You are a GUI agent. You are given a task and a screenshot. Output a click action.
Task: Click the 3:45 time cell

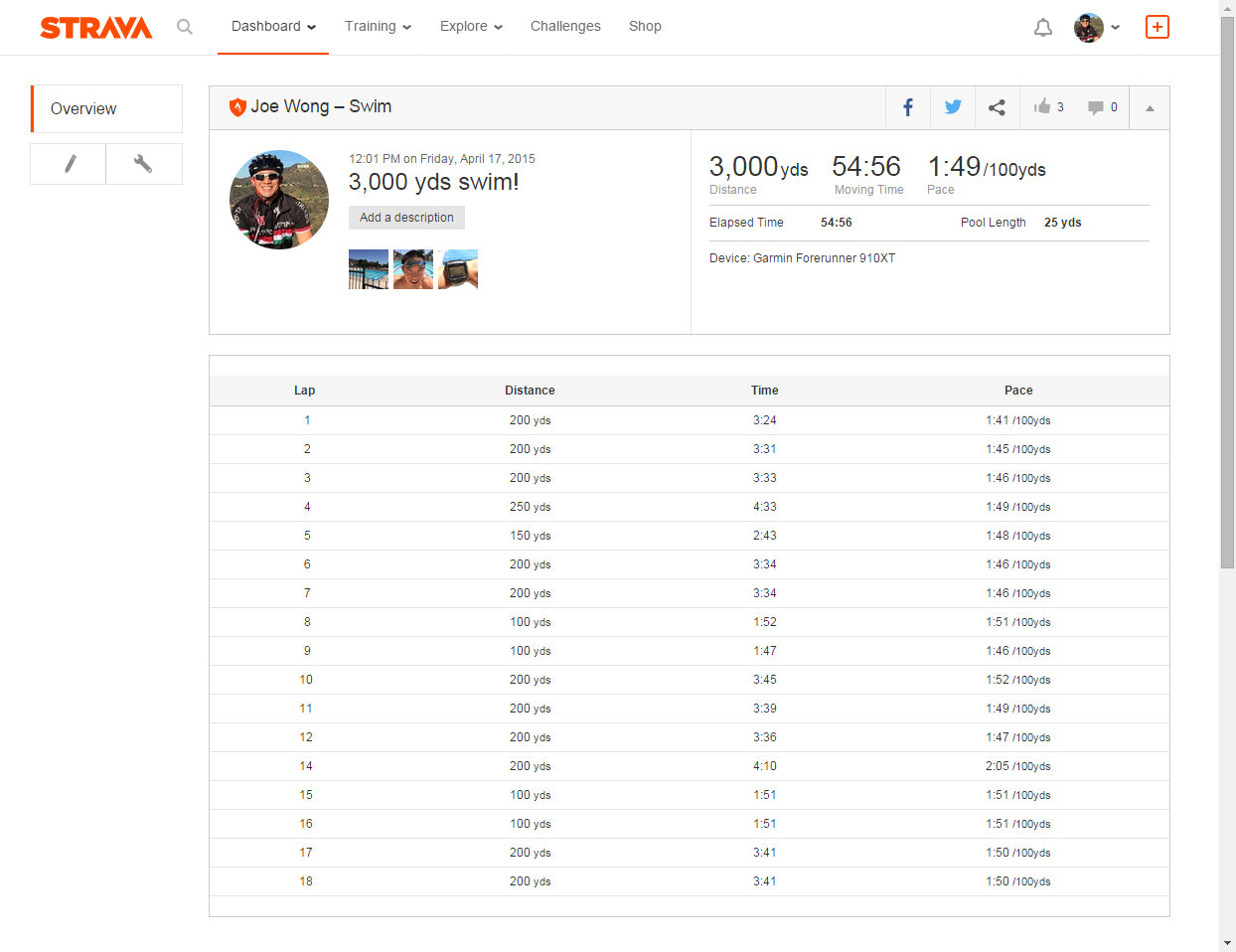tap(765, 680)
